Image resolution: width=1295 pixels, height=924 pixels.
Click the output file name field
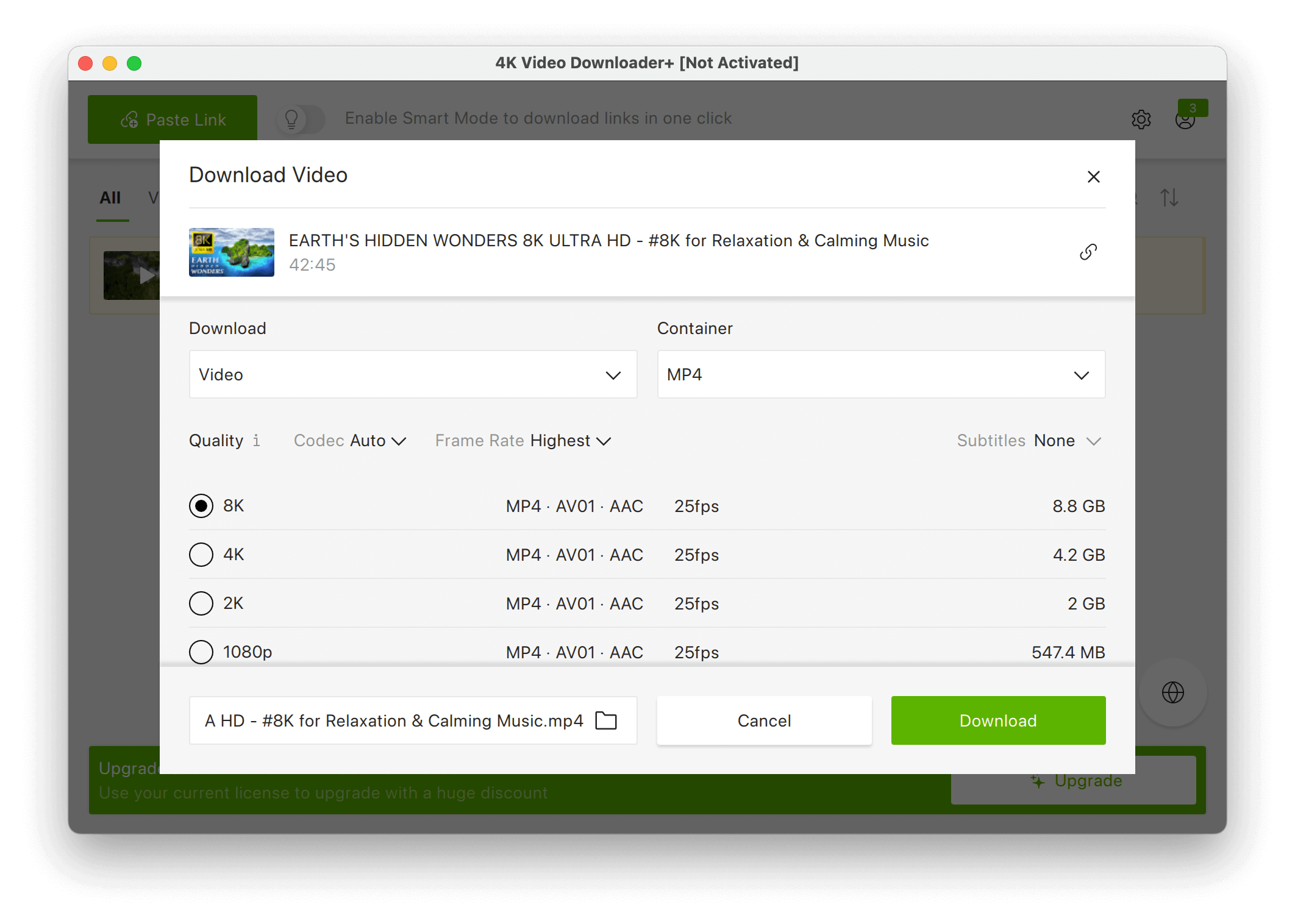[413, 720]
